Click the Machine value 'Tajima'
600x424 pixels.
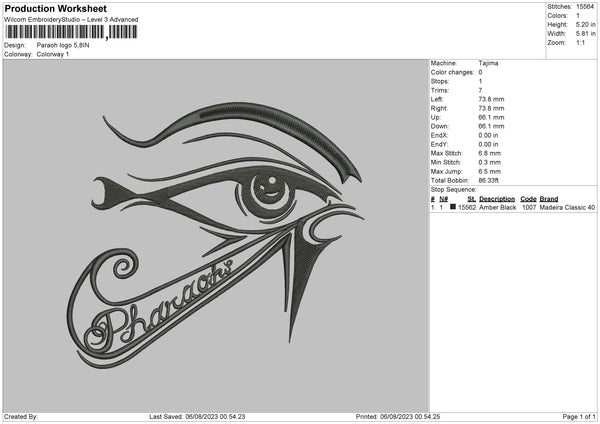click(488, 63)
